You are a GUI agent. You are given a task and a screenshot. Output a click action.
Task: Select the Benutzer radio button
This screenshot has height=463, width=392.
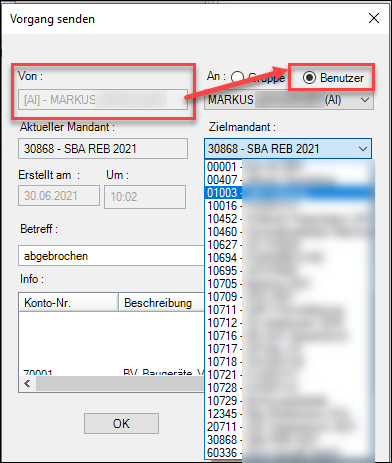click(309, 78)
